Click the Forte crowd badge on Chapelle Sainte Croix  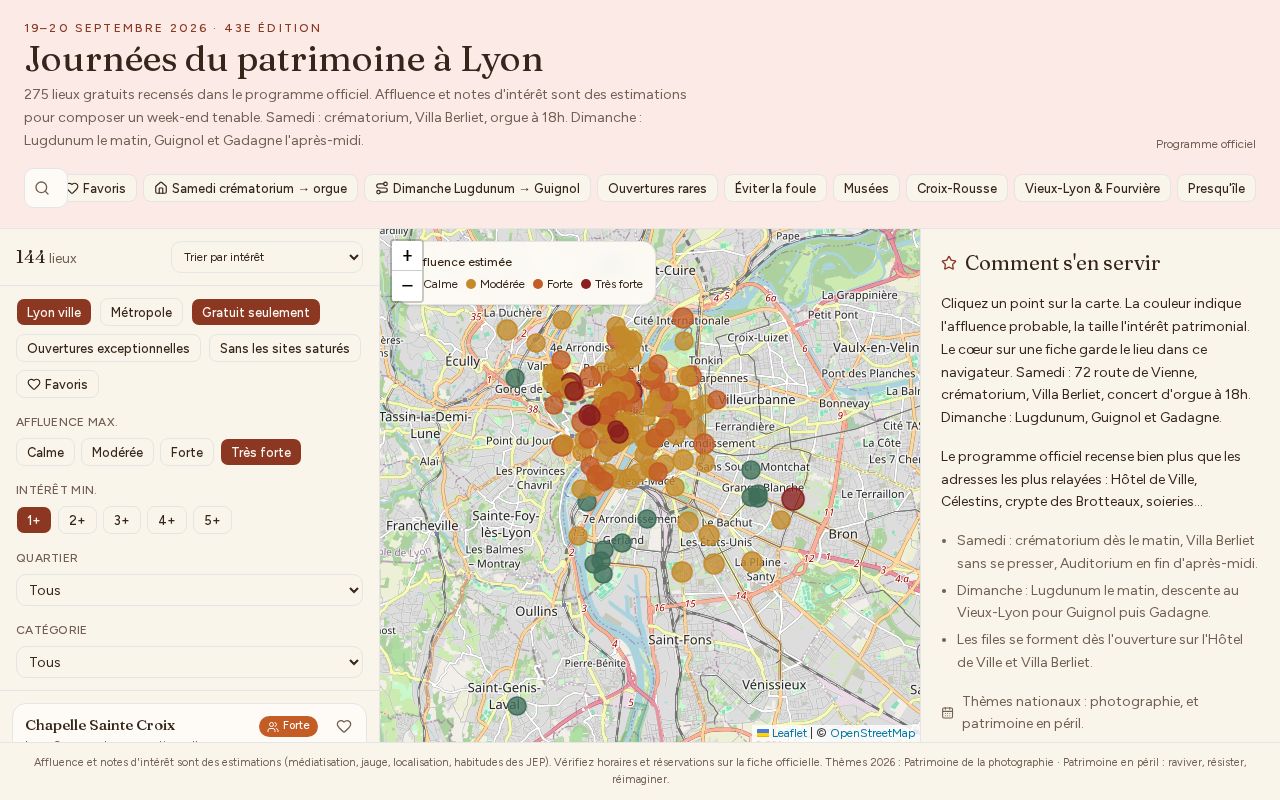click(288, 726)
